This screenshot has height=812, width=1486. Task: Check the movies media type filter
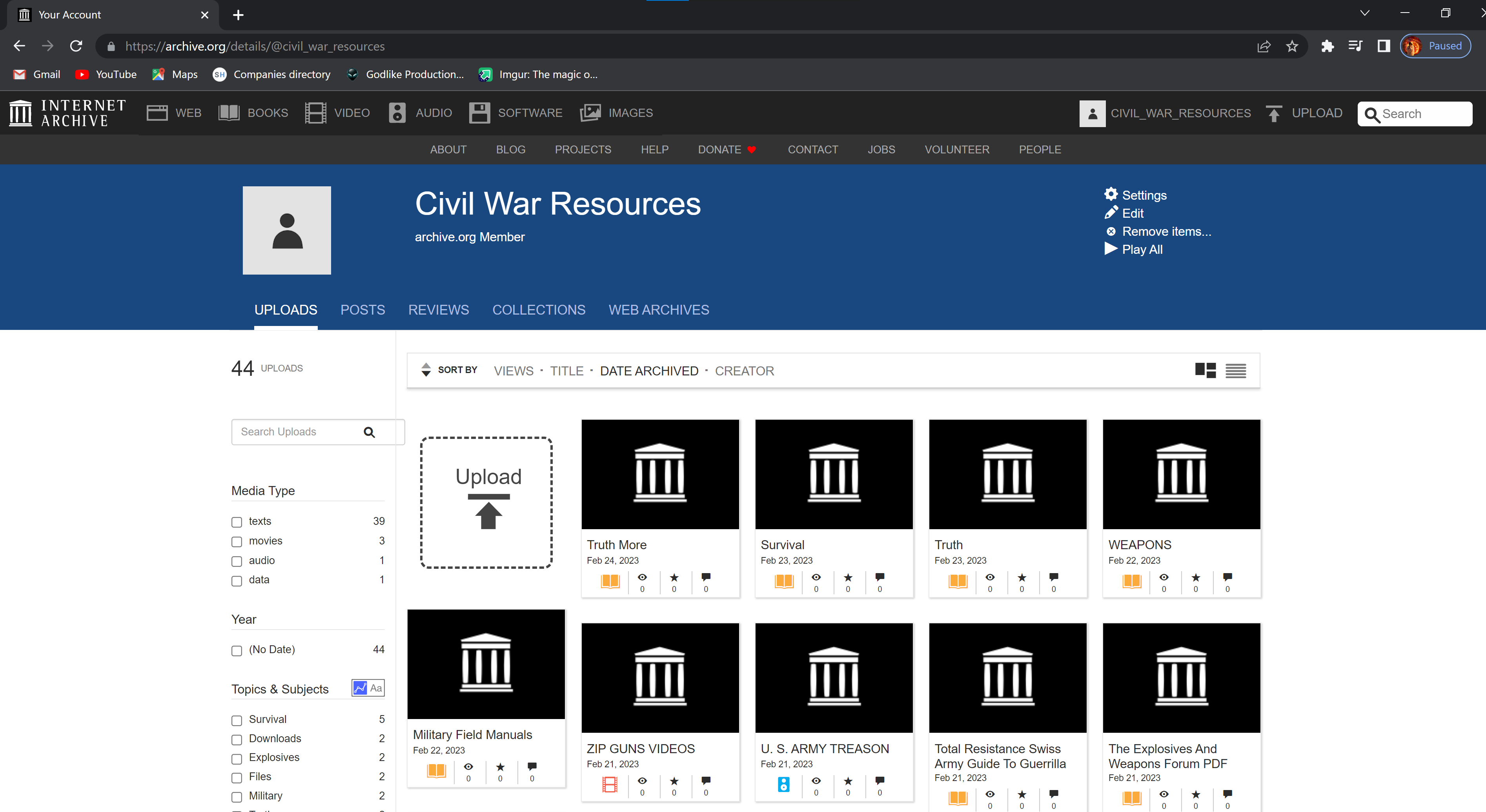(237, 541)
